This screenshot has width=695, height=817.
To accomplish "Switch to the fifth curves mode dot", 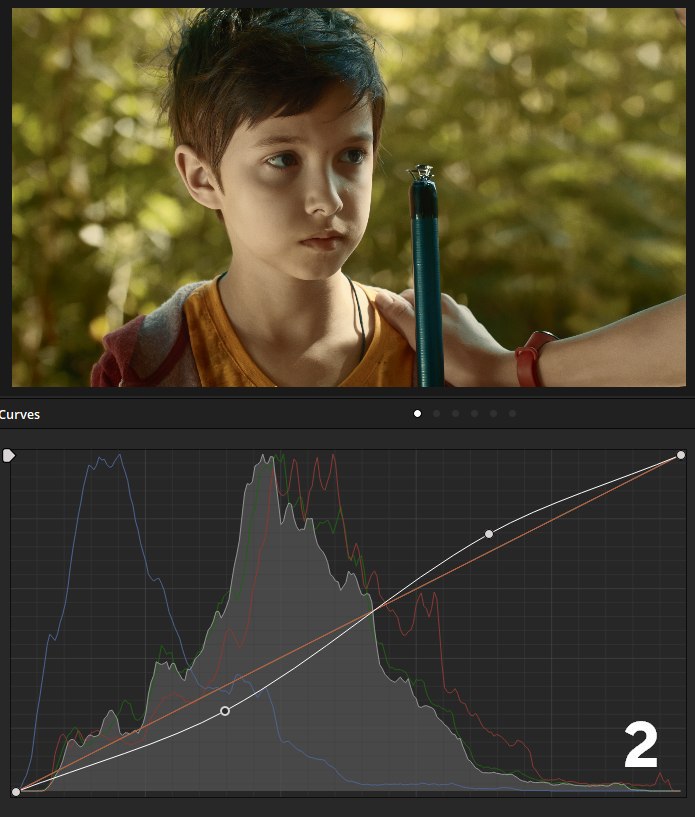I will click(493, 413).
